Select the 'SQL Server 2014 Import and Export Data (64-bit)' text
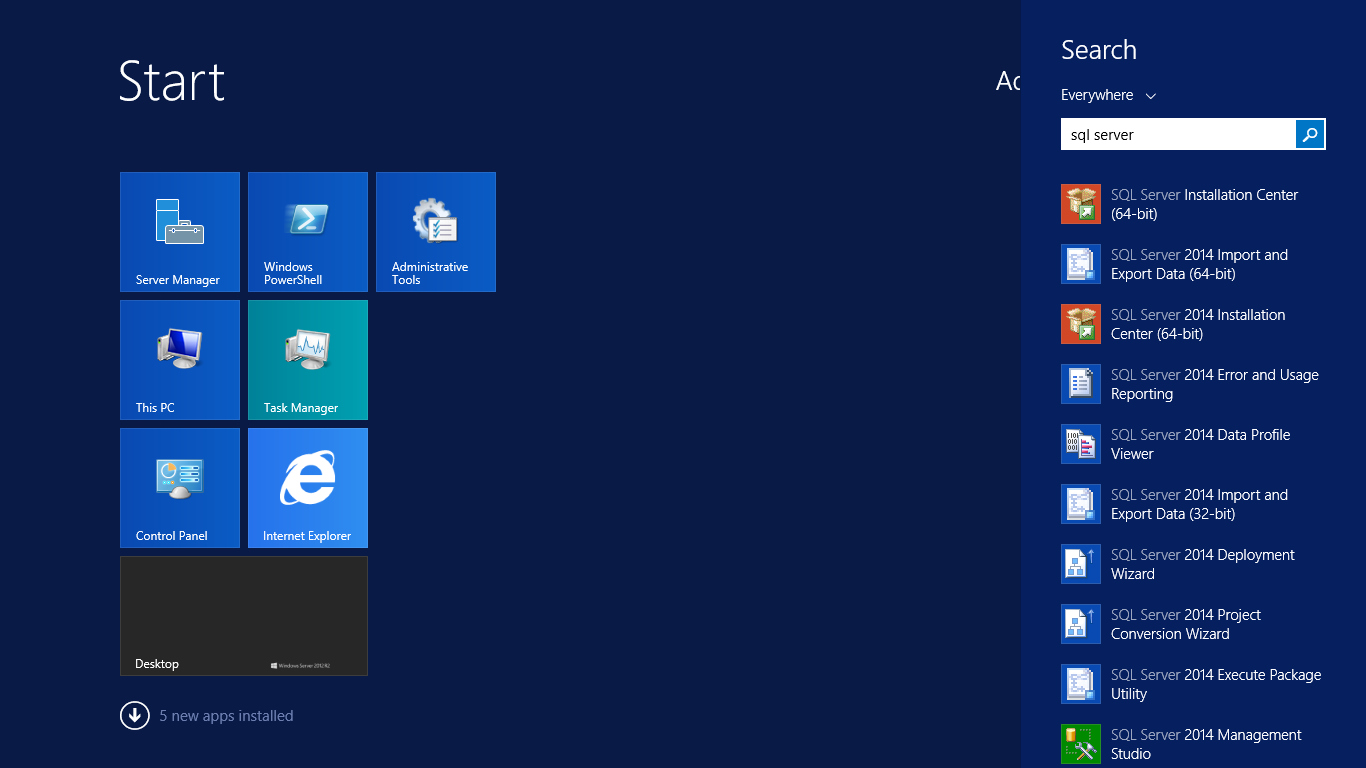This screenshot has width=1366, height=768. click(1200, 264)
